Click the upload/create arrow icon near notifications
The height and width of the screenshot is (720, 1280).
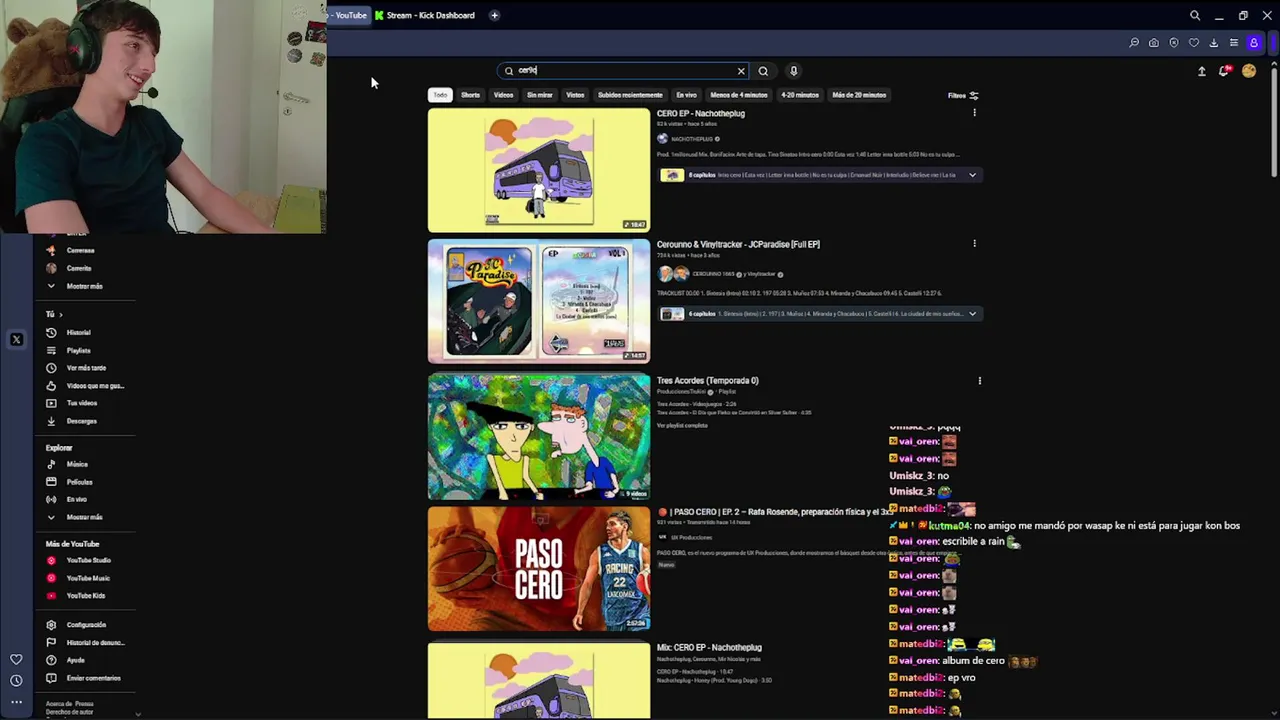click(x=1202, y=71)
